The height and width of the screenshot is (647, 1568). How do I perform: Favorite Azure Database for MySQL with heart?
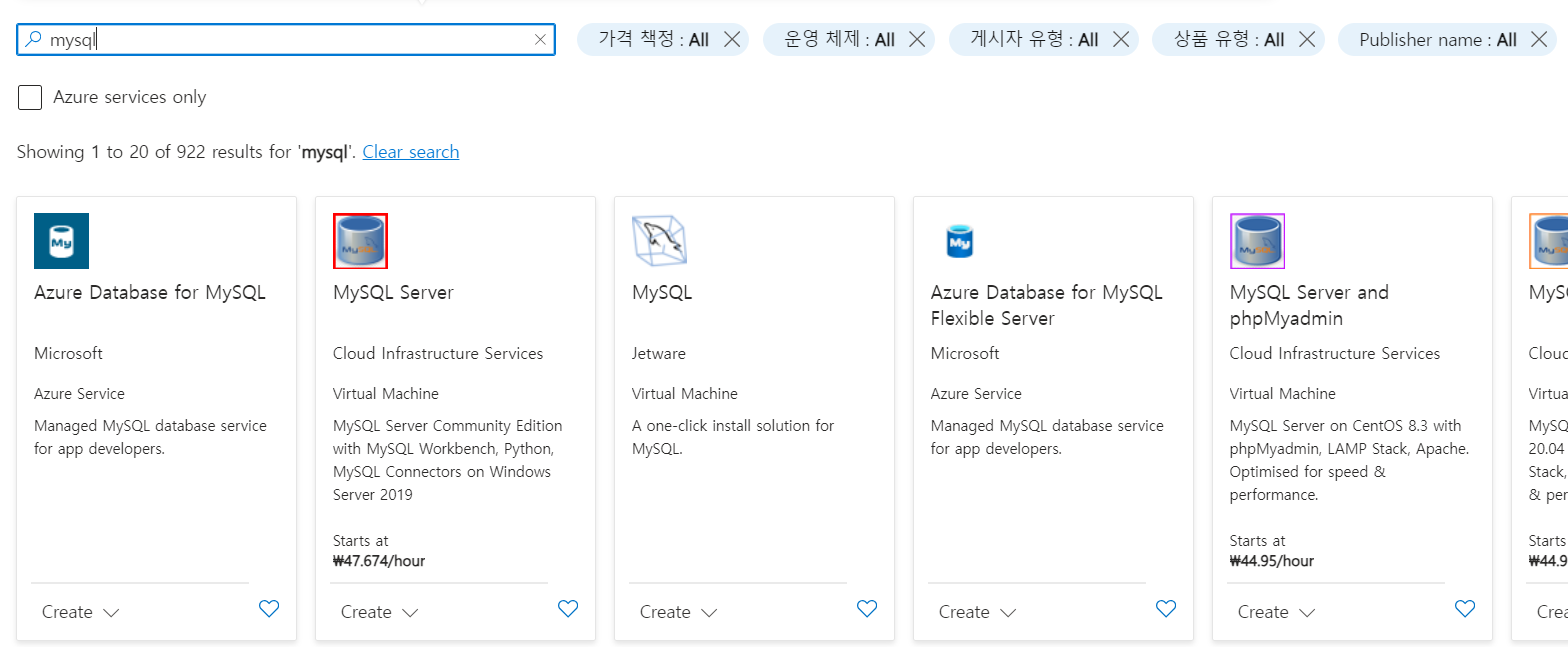269,608
